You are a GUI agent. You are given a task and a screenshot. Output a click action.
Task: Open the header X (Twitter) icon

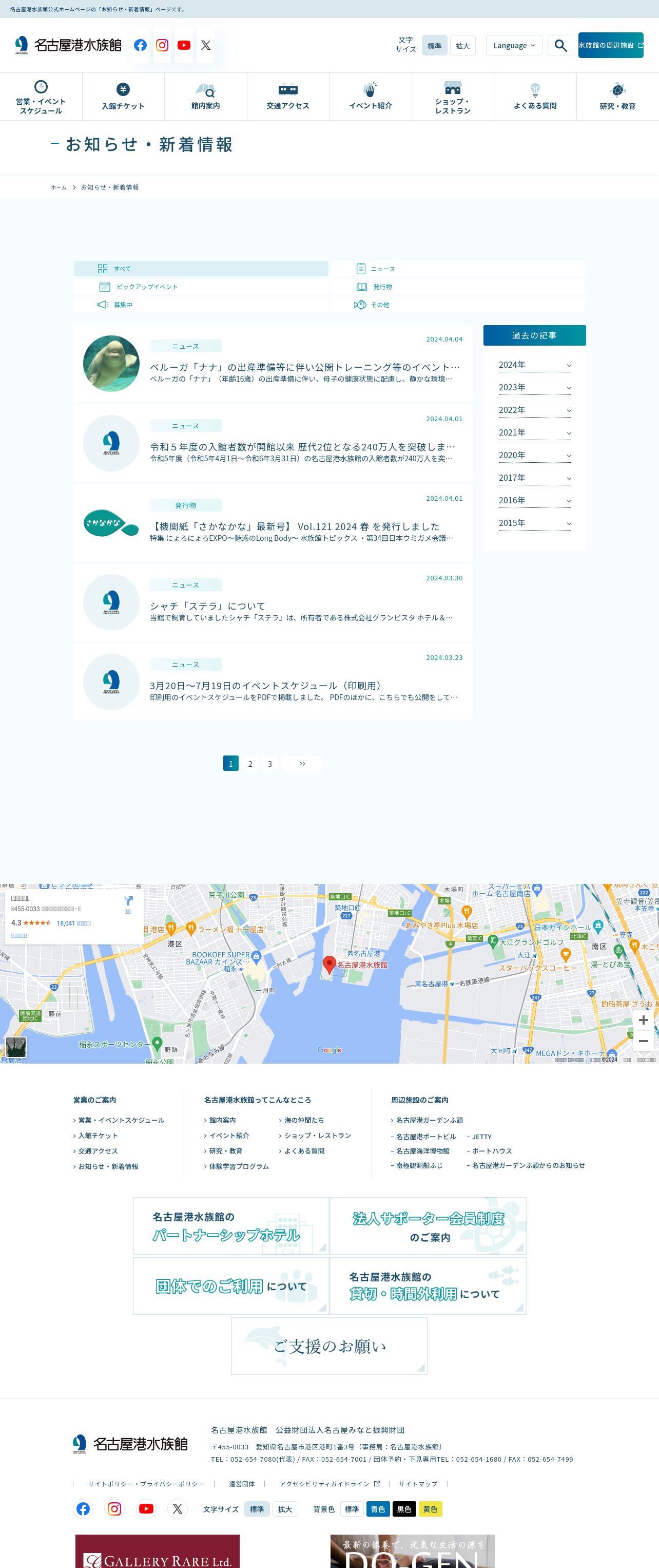[206, 46]
